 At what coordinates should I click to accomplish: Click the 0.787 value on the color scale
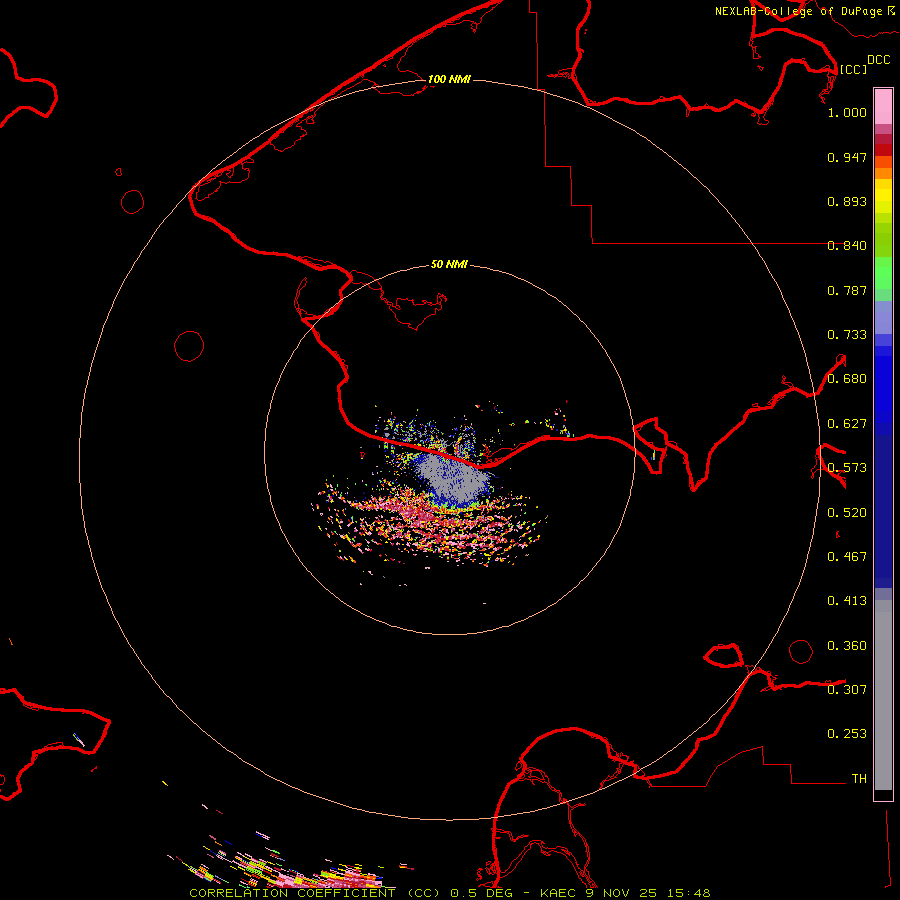click(x=847, y=290)
